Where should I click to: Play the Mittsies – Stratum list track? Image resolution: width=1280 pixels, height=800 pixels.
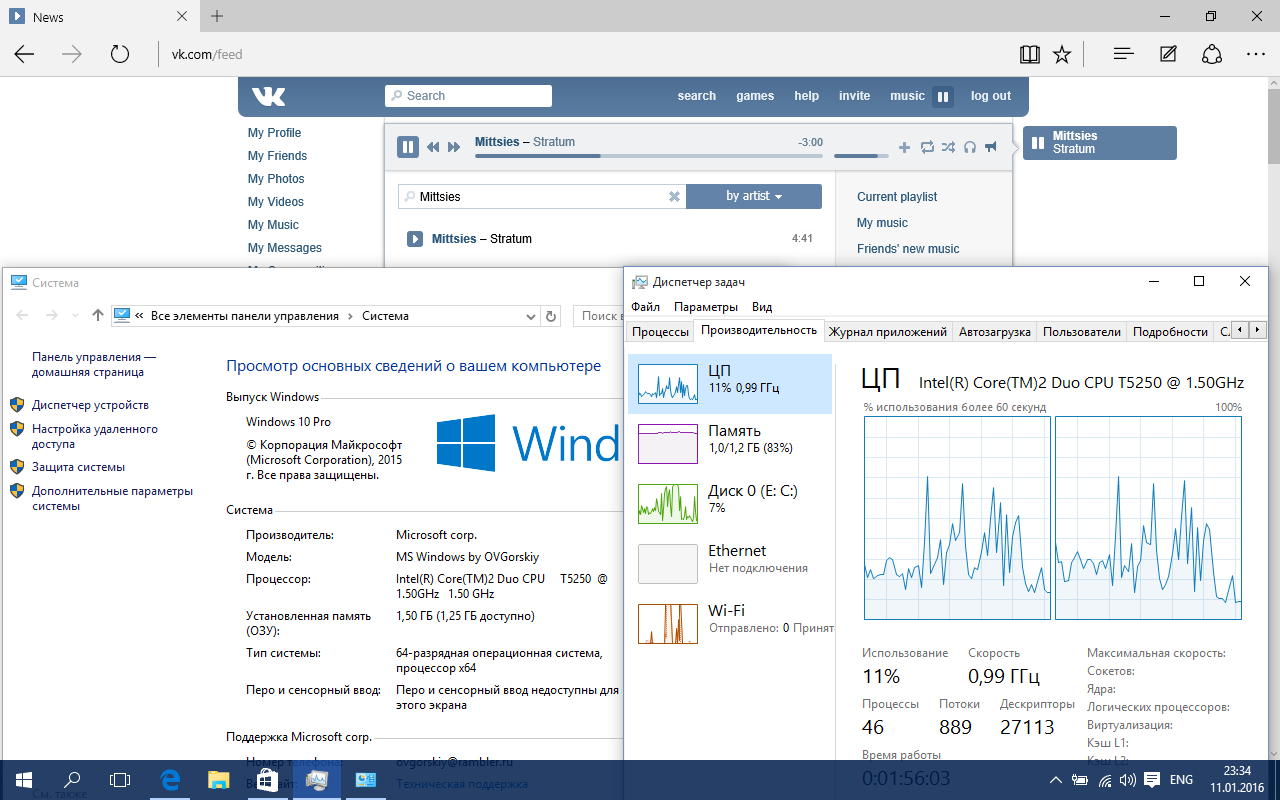point(415,239)
